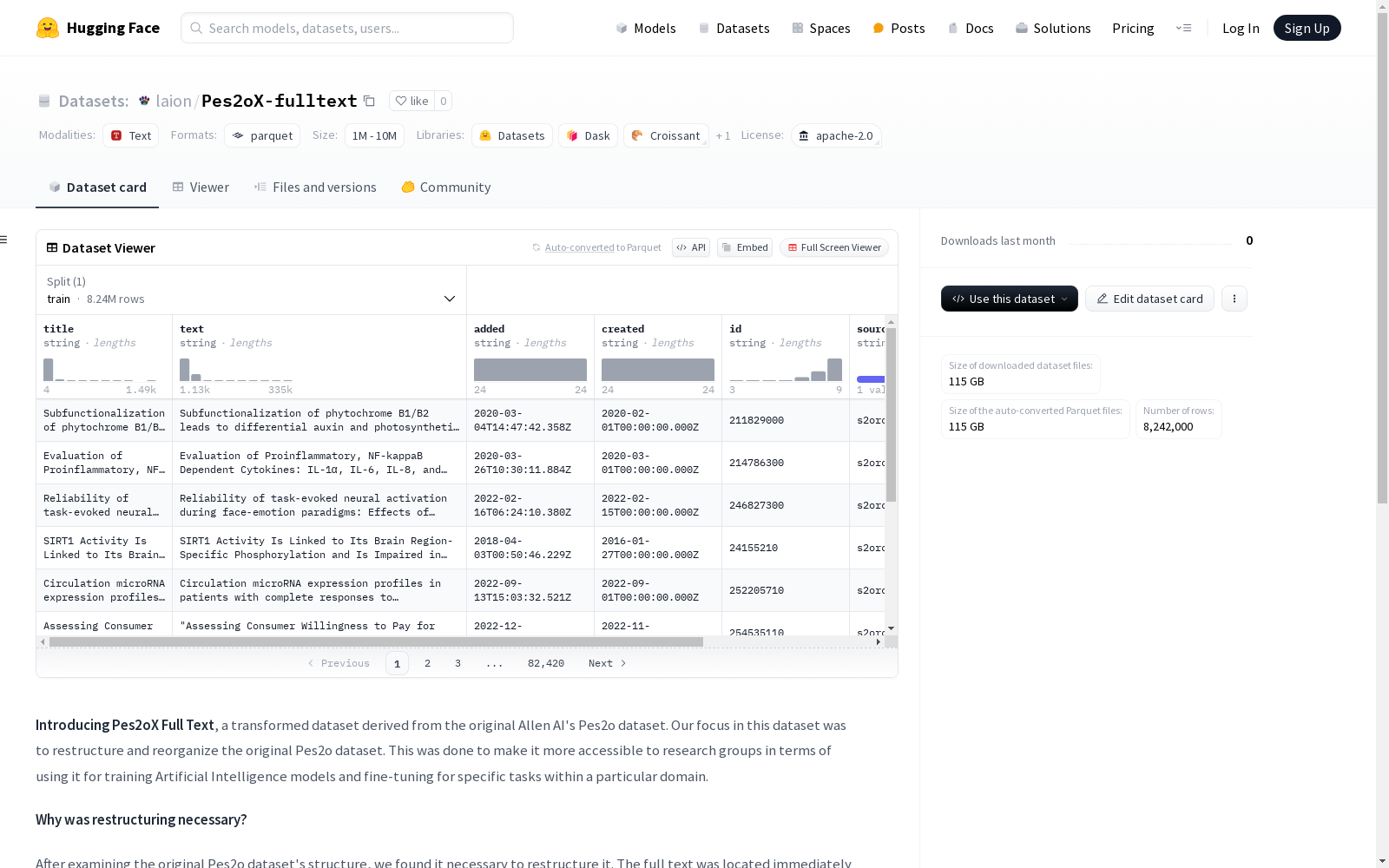Screen dimensions: 1389x868
Task: Copy dataset name with clipboard icon
Action: coord(369,101)
